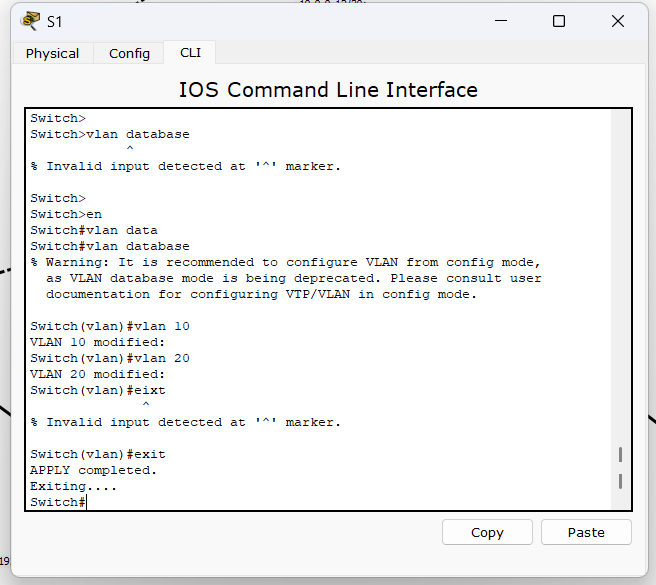
Task: Click the 'Switch(vlan)#vlan 20' command line
Action: 110,358
